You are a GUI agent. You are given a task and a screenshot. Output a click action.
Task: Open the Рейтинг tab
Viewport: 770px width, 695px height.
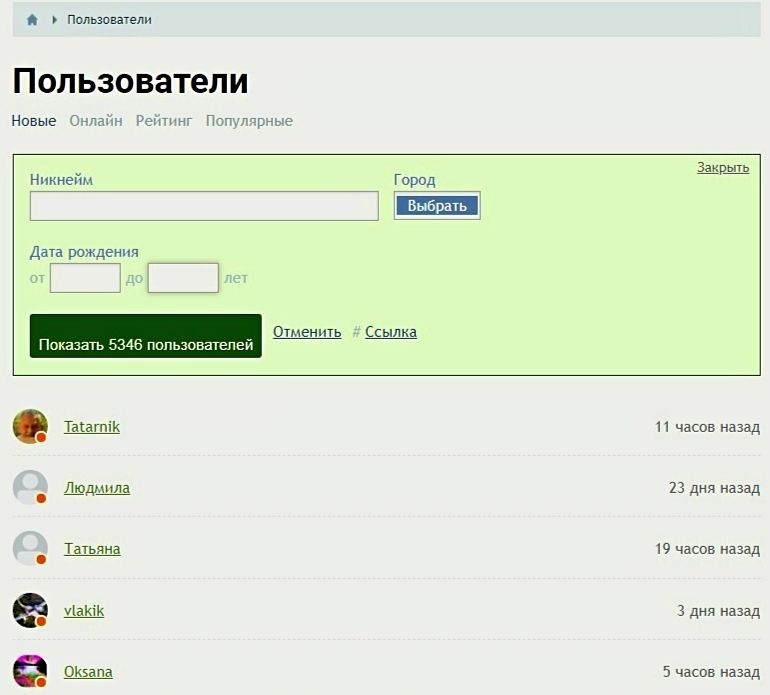pyautogui.click(x=164, y=121)
